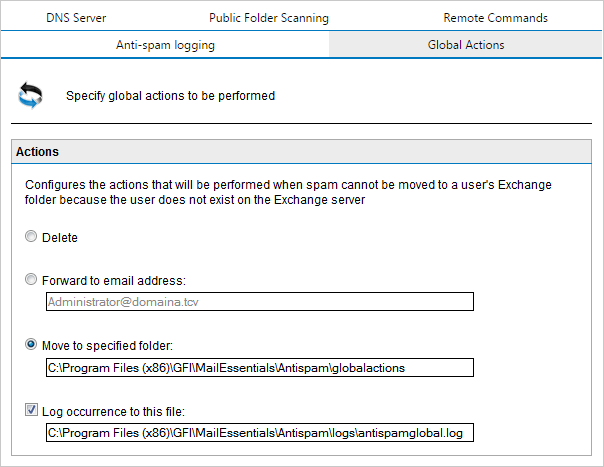The image size is (604, 467).
Task: Click into the Administrator@domaina.tcv email field
Action: click(x=260, y=301)
